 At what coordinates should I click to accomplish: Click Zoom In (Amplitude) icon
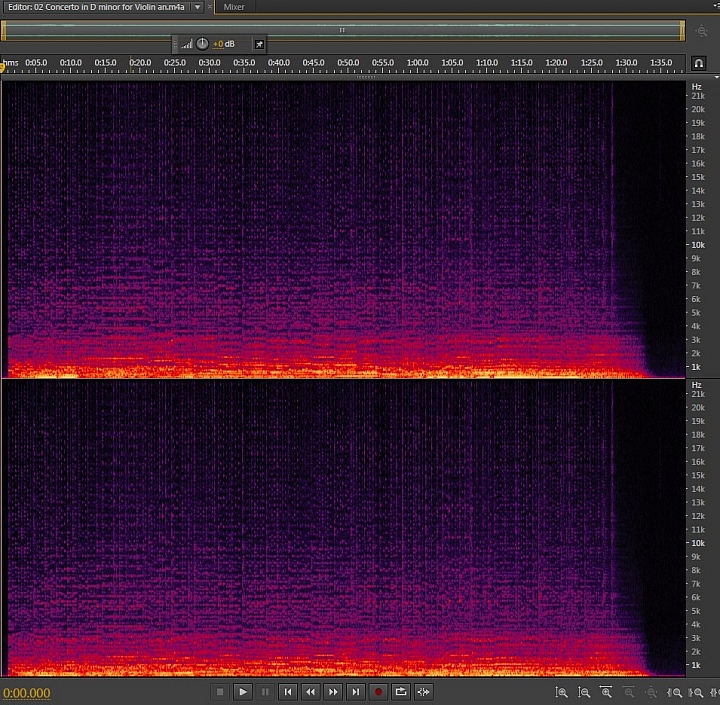coord(561,692)
